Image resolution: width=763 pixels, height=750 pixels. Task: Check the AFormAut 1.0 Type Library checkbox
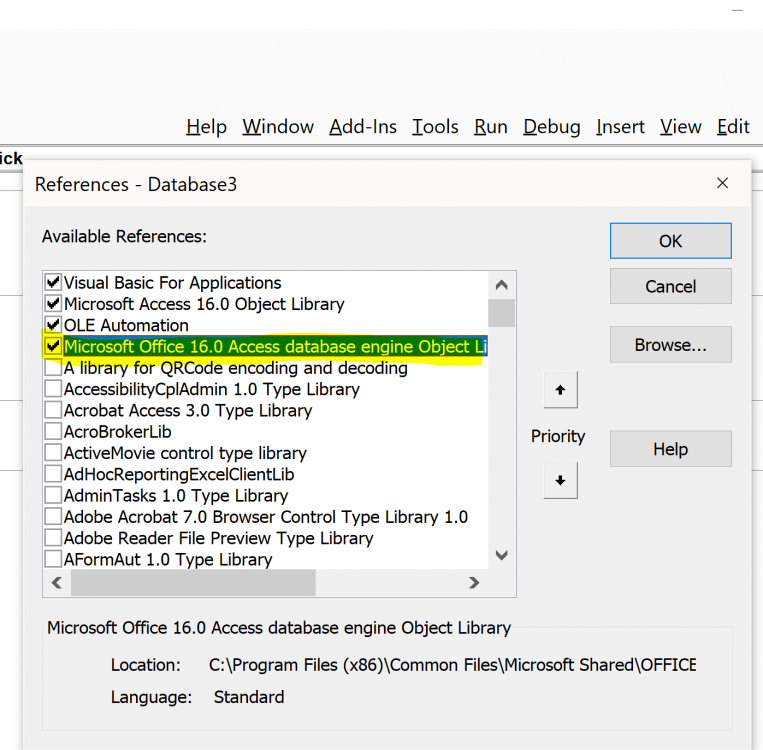coord(53,559)
